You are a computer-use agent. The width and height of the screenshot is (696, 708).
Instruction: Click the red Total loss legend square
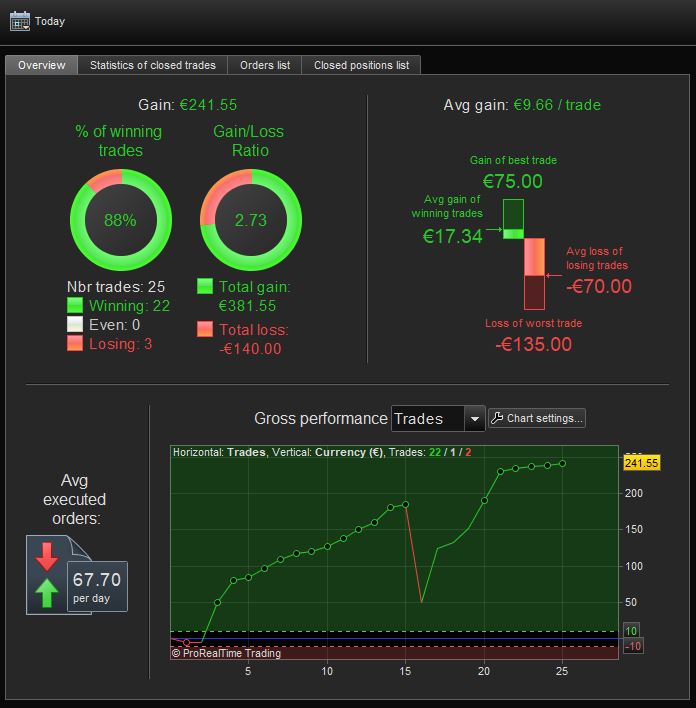tap(205, 329)
